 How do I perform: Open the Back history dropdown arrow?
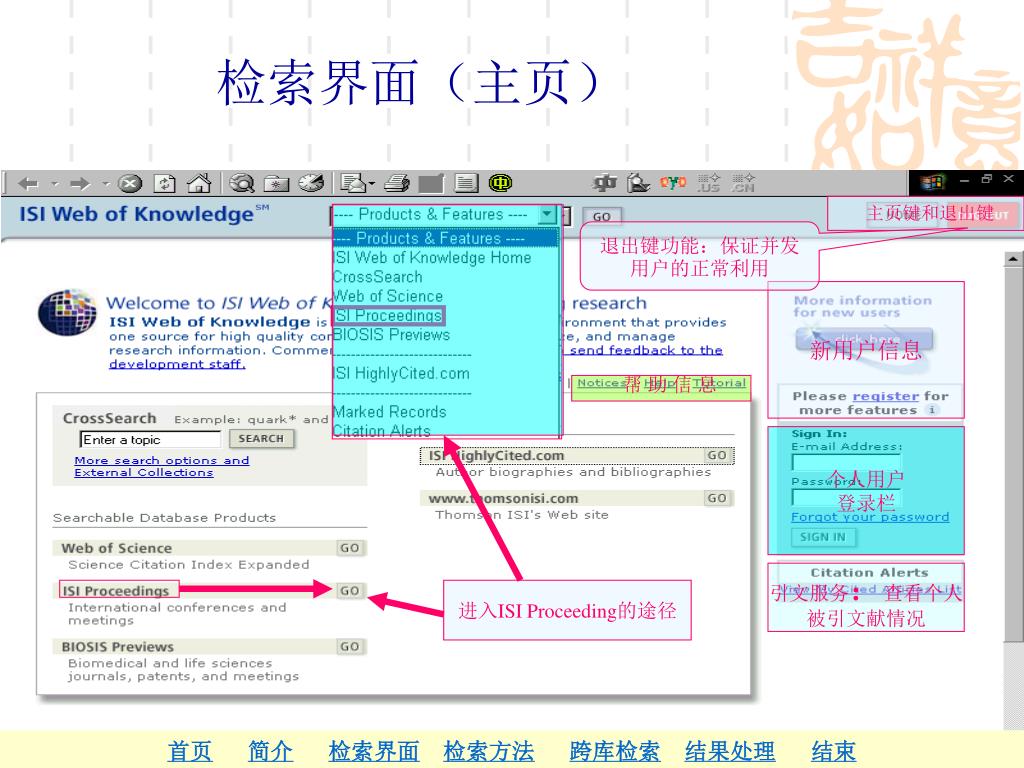55,184
